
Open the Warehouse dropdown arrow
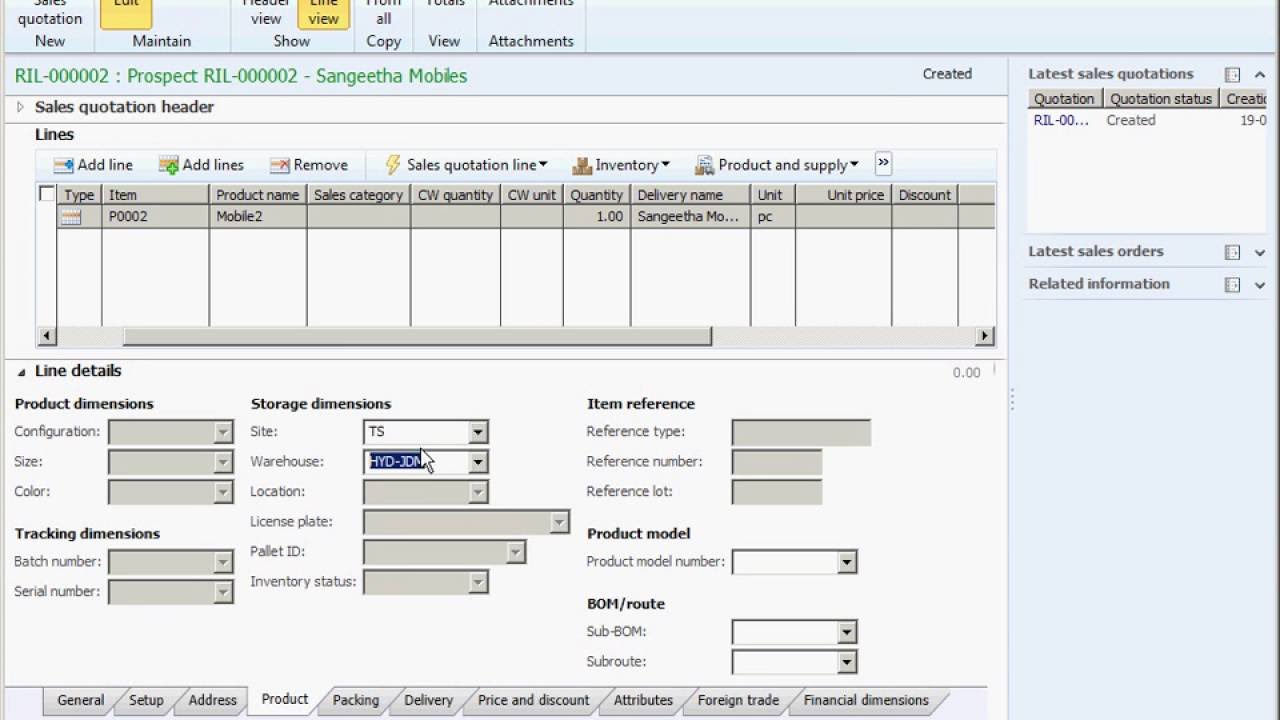pos(478,462)
